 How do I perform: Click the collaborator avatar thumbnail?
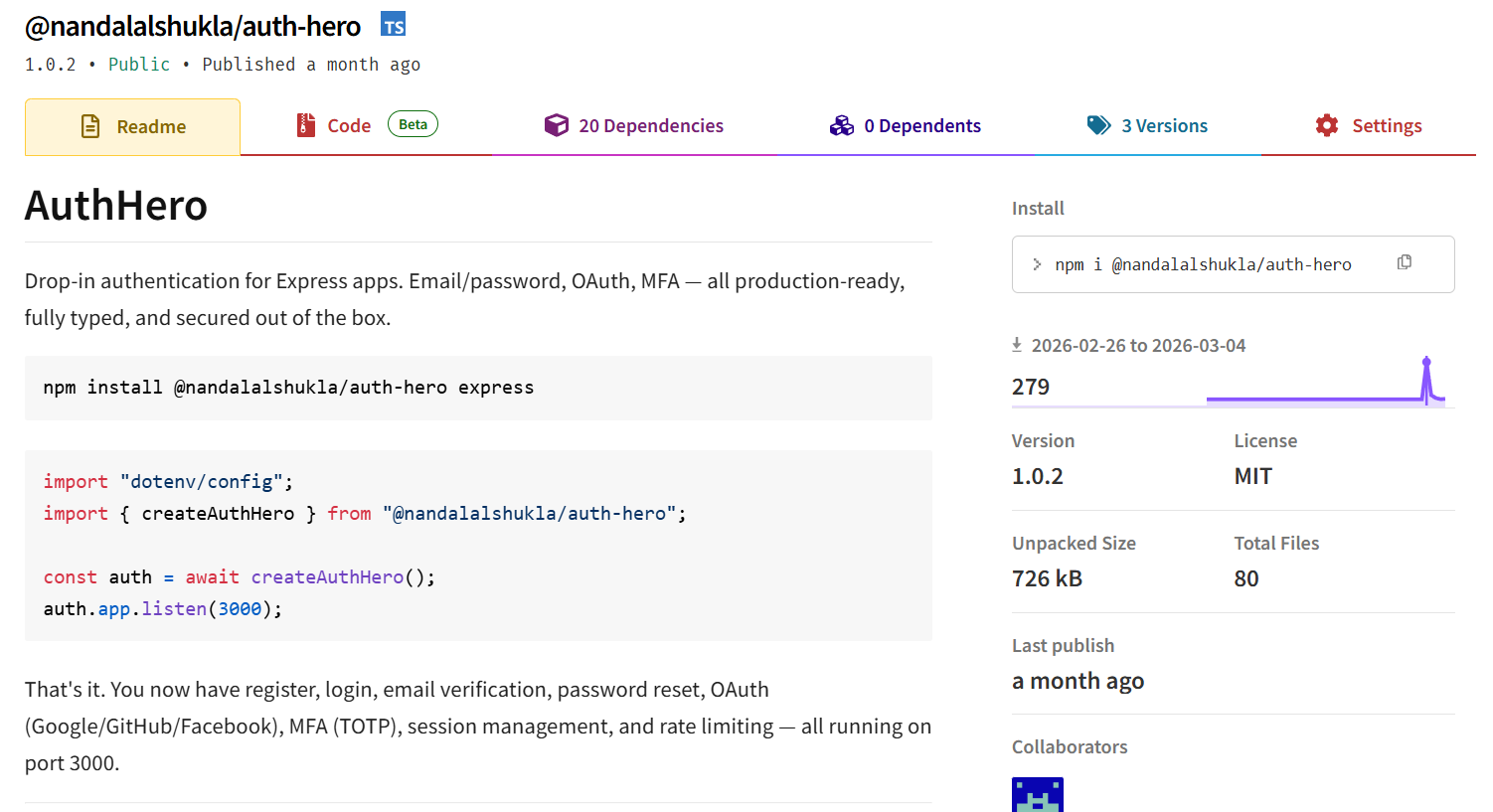point(1038,794)
